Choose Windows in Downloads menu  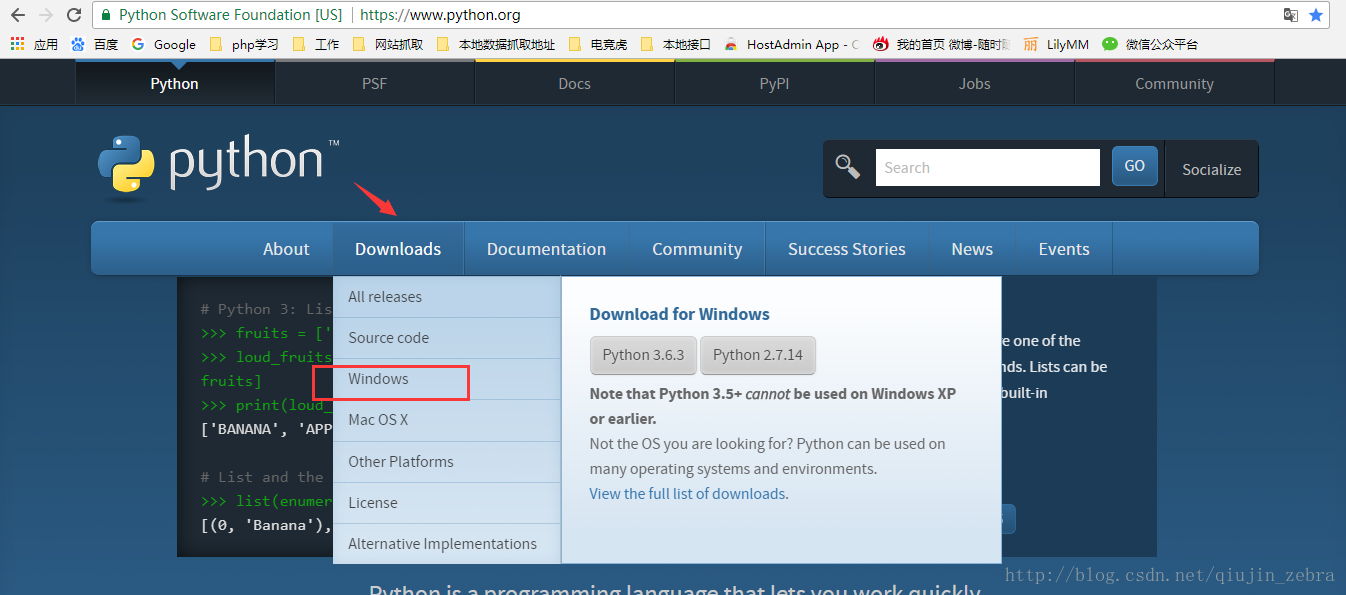(x=447, y=379)
